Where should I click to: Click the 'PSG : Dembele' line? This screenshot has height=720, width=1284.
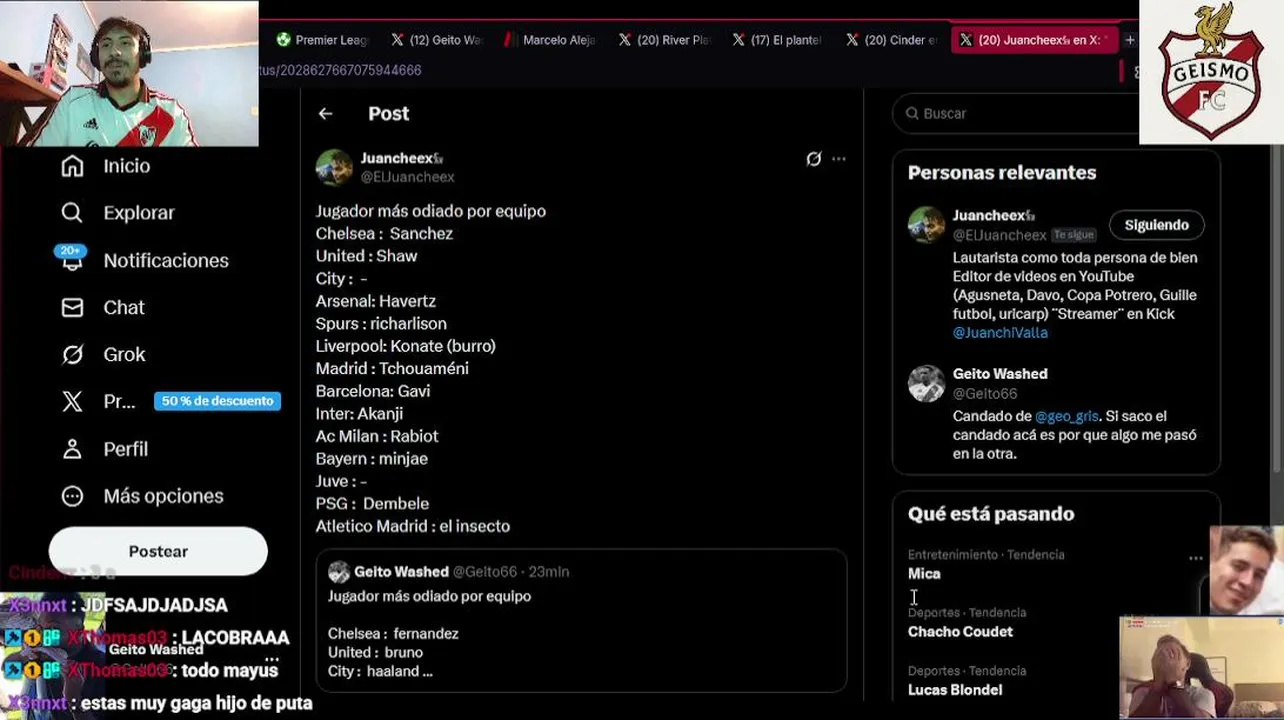click(x=372, y=504)
